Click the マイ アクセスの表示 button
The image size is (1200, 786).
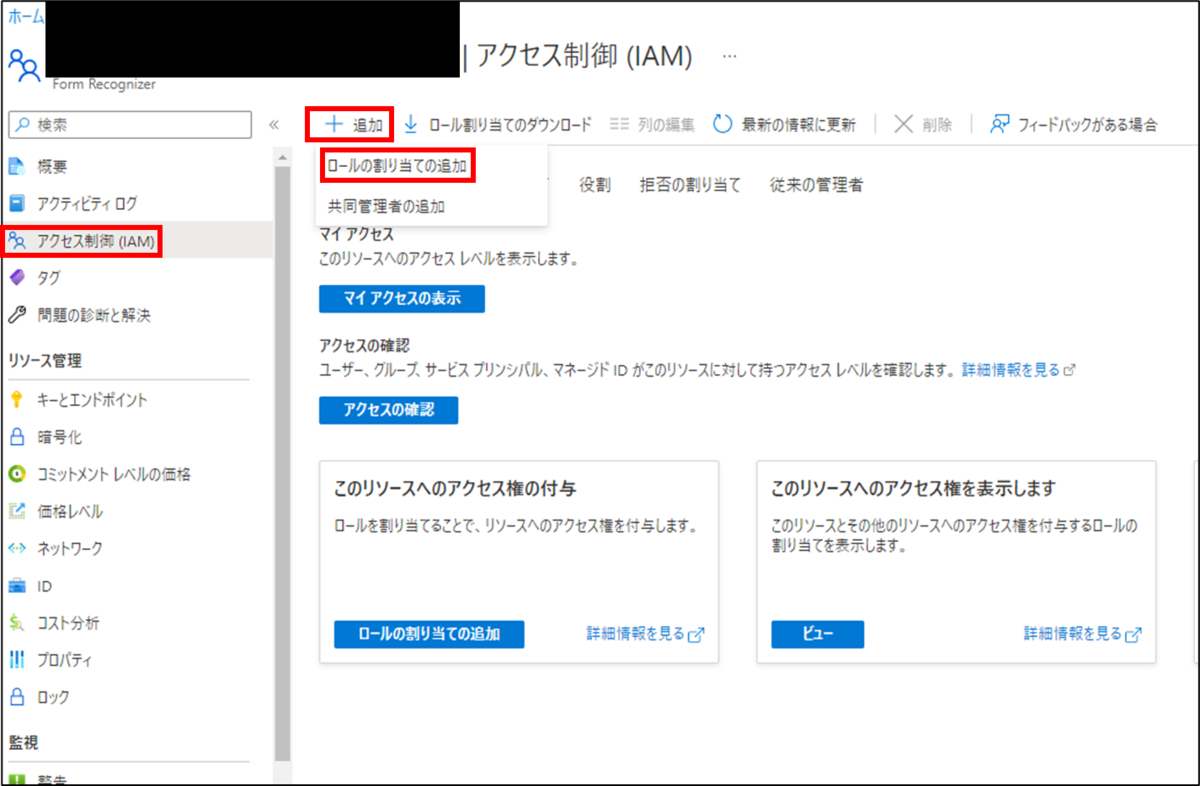402,299
